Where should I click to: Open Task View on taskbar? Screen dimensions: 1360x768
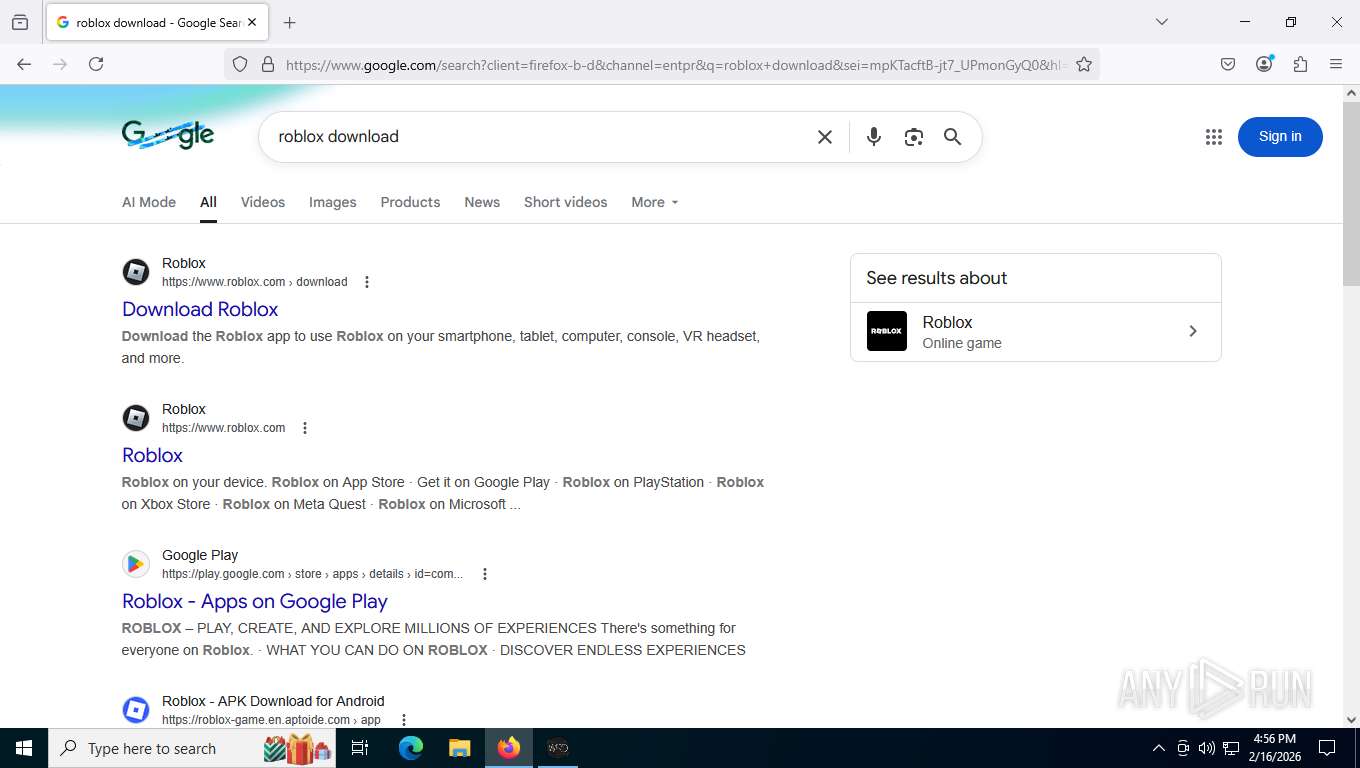click(x=360, y=748)
